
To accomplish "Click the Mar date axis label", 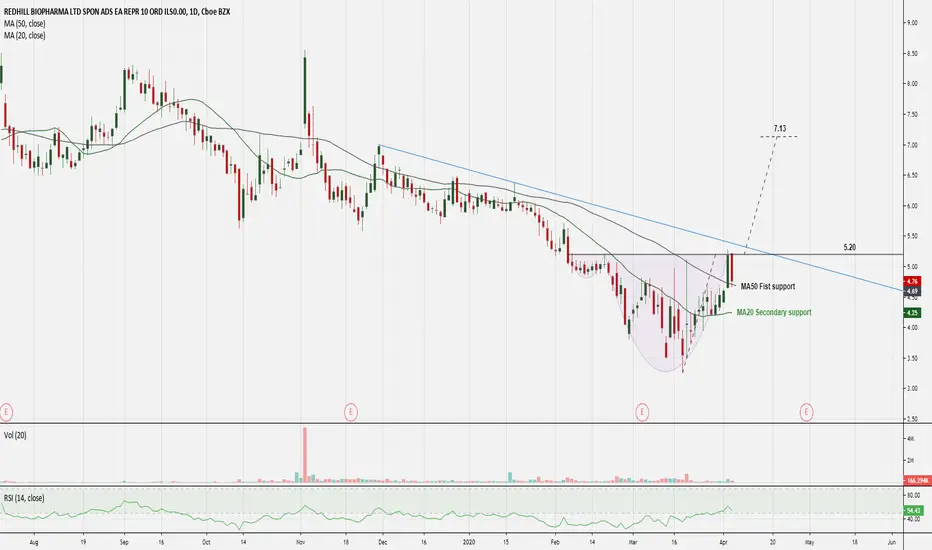I will 633,542.
